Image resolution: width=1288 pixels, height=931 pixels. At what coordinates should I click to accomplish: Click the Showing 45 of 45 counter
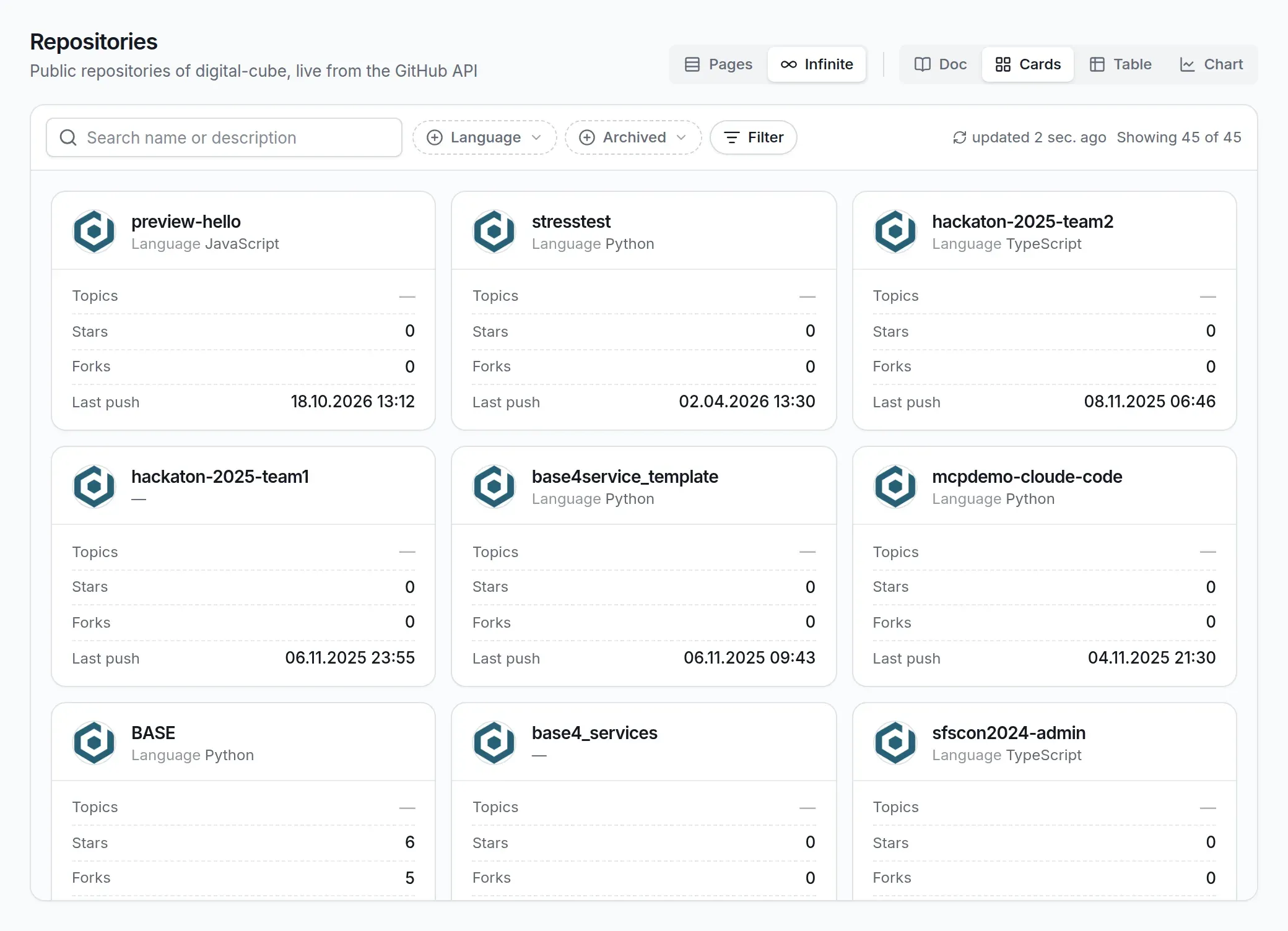pyautogui.click(x=1179, y=137)
